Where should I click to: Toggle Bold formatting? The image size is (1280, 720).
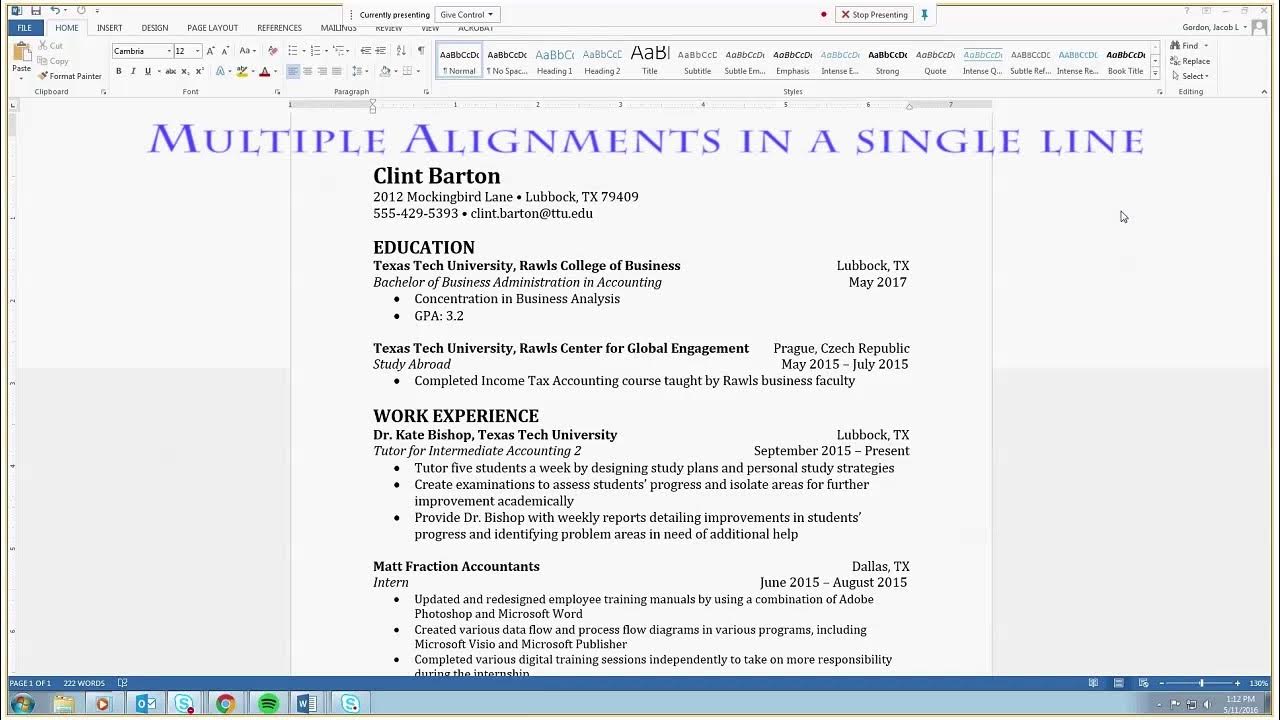pos(119,71)
